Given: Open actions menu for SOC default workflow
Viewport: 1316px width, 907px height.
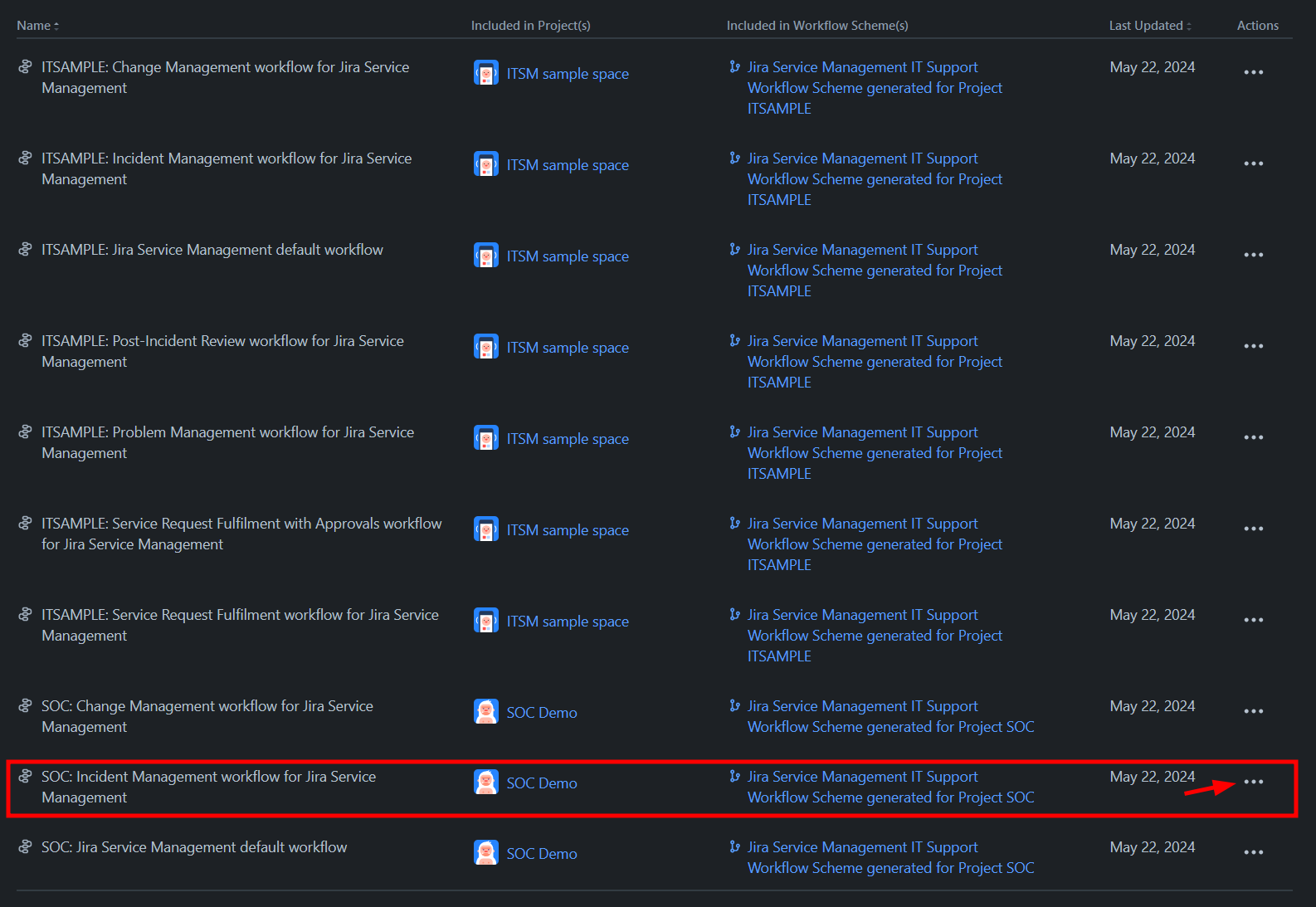Looking at the screenshot, I should pos(1253,852).
